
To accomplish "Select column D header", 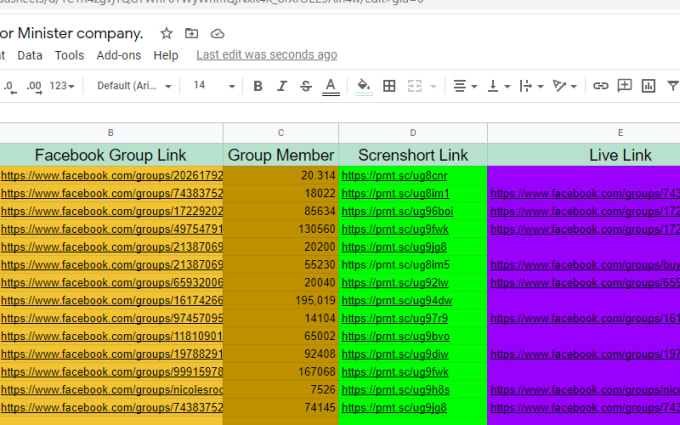I will tap(413, 133).
